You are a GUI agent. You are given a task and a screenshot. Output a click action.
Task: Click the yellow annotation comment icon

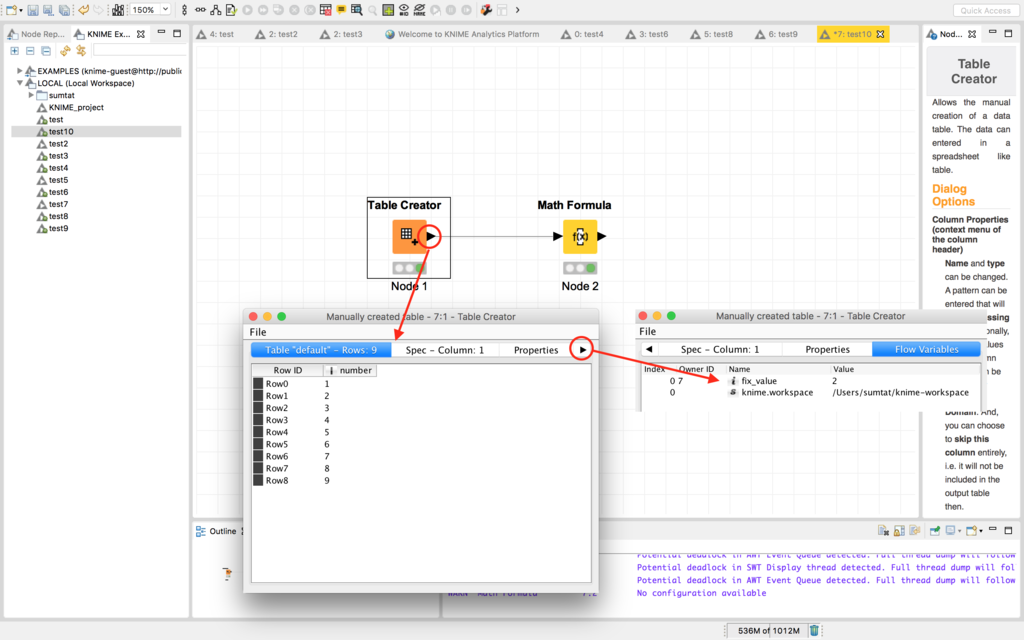(x=341, y=10)
